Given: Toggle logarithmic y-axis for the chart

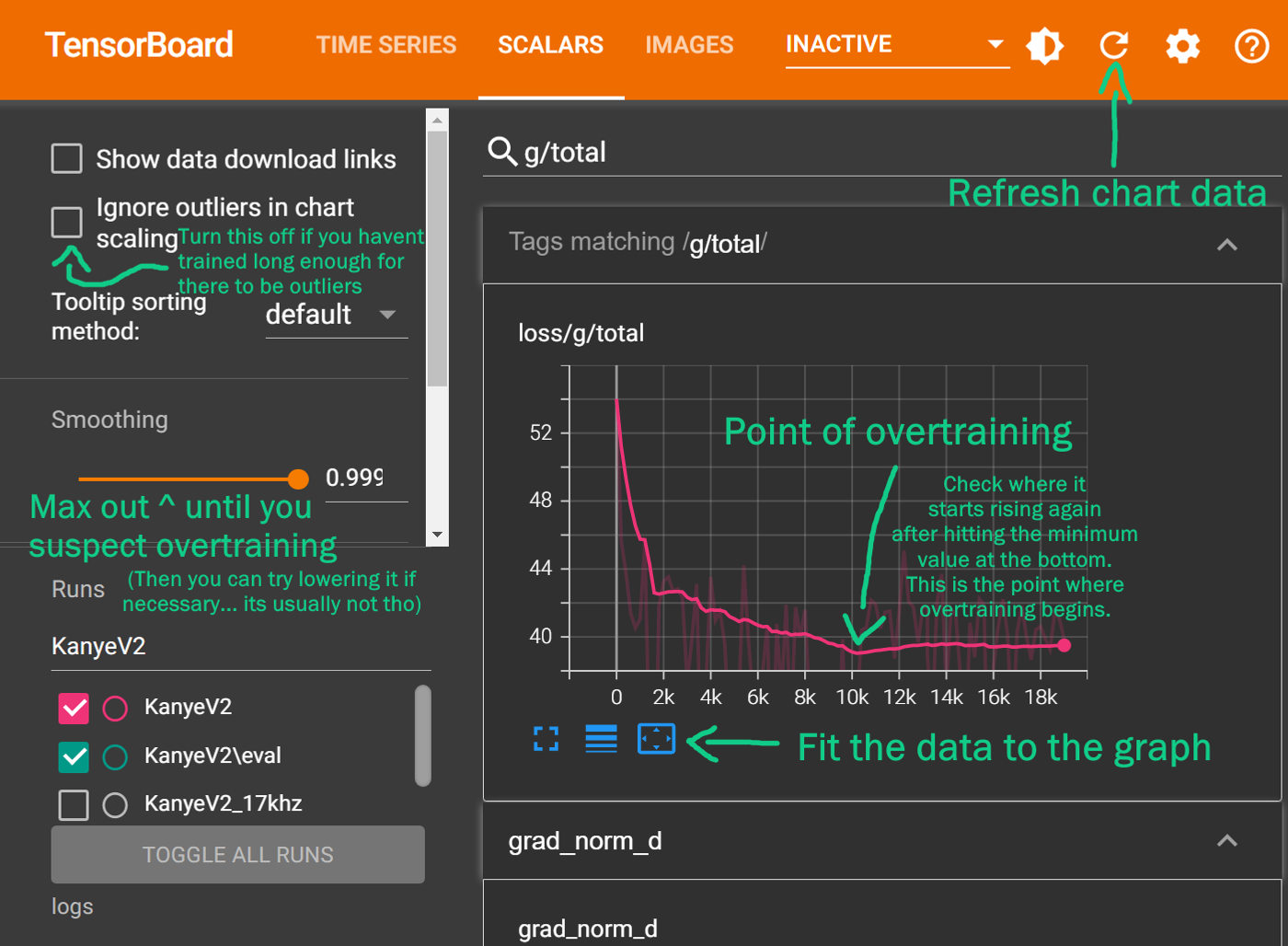Looking at the screenshot, I should point(601,739).
